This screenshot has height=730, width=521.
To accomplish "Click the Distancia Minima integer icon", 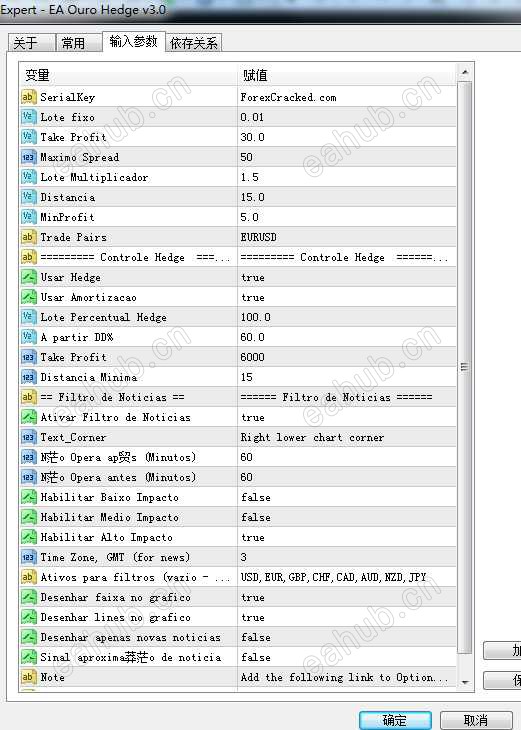I will coord(28,377).
